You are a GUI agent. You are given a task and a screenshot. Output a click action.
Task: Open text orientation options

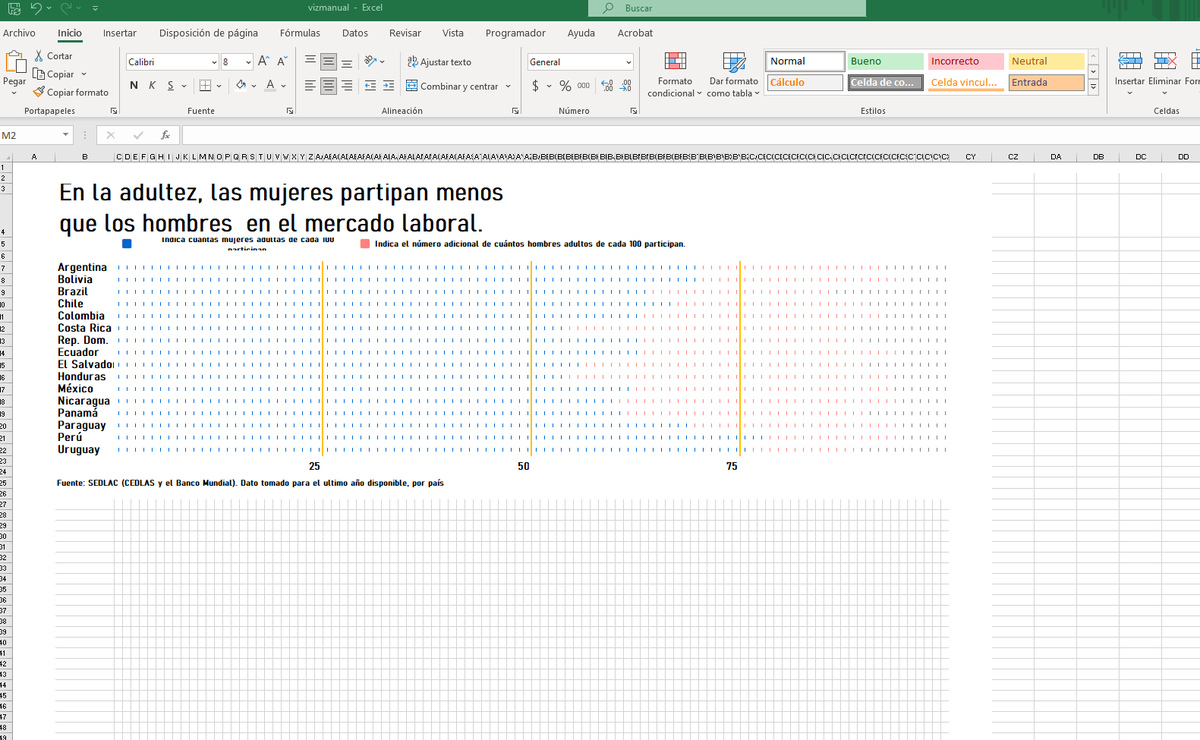[374, 62]
